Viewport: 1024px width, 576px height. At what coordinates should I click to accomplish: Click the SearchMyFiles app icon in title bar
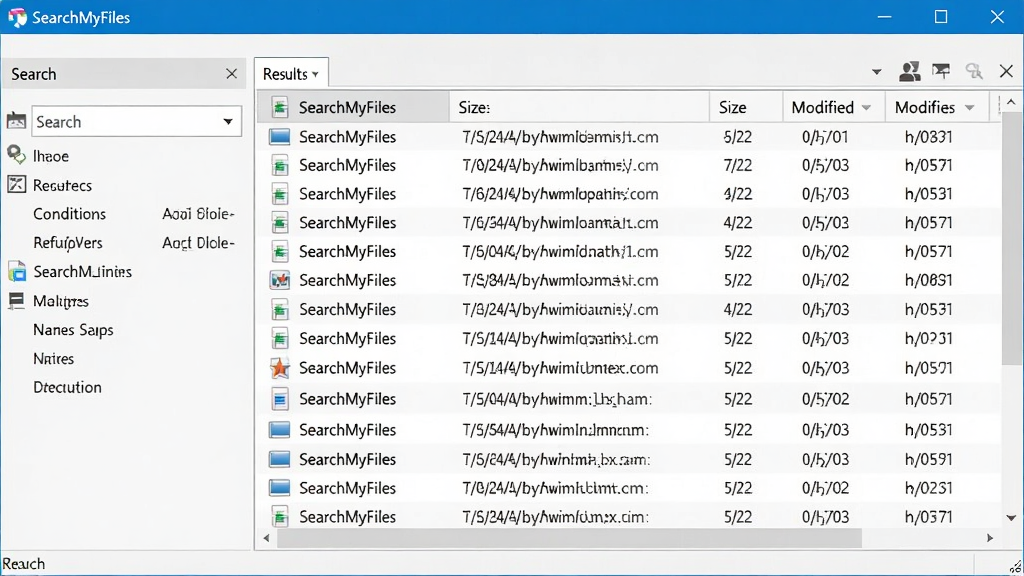pyautogui.click(x=17, y=17)
